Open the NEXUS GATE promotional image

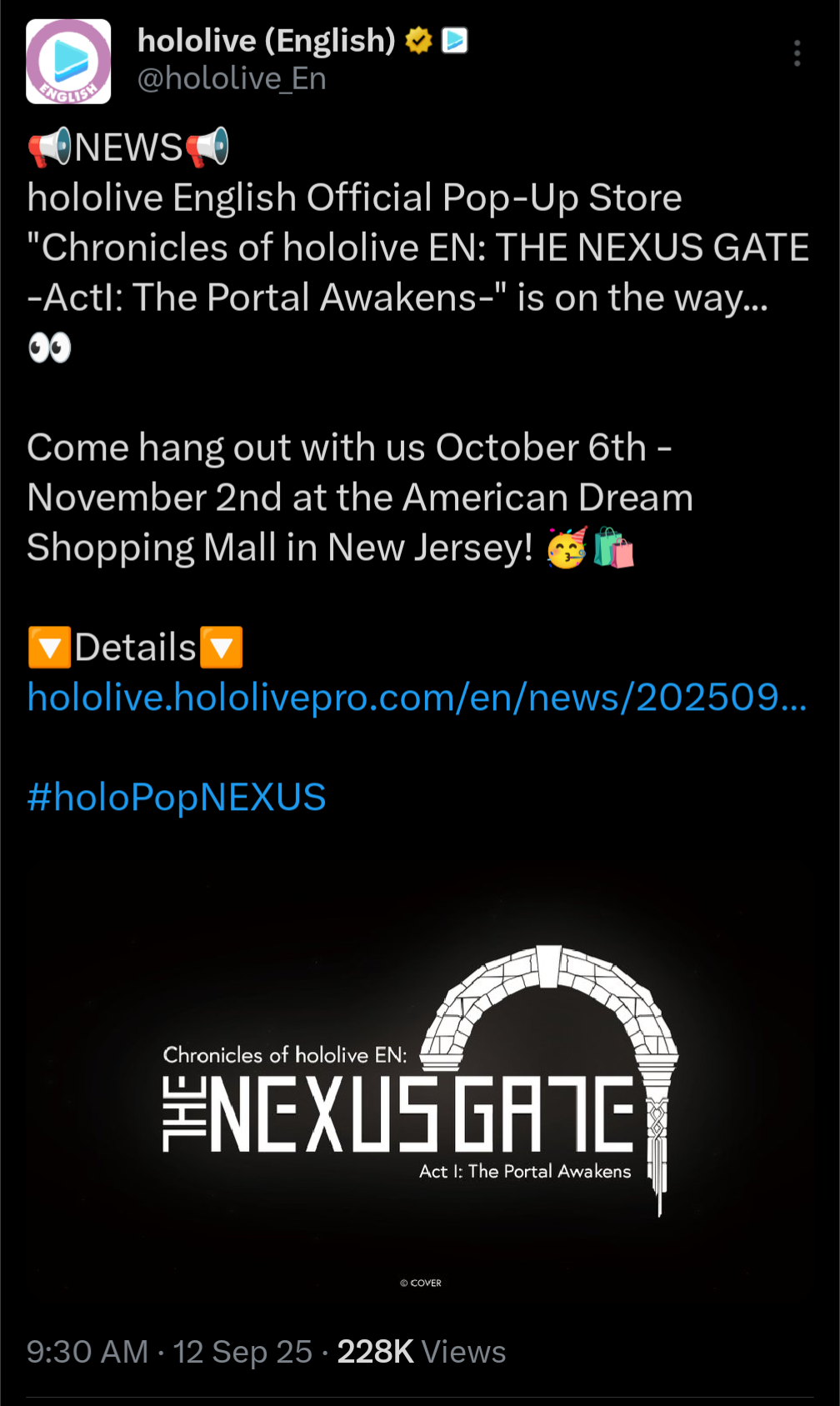(420, 1082)
